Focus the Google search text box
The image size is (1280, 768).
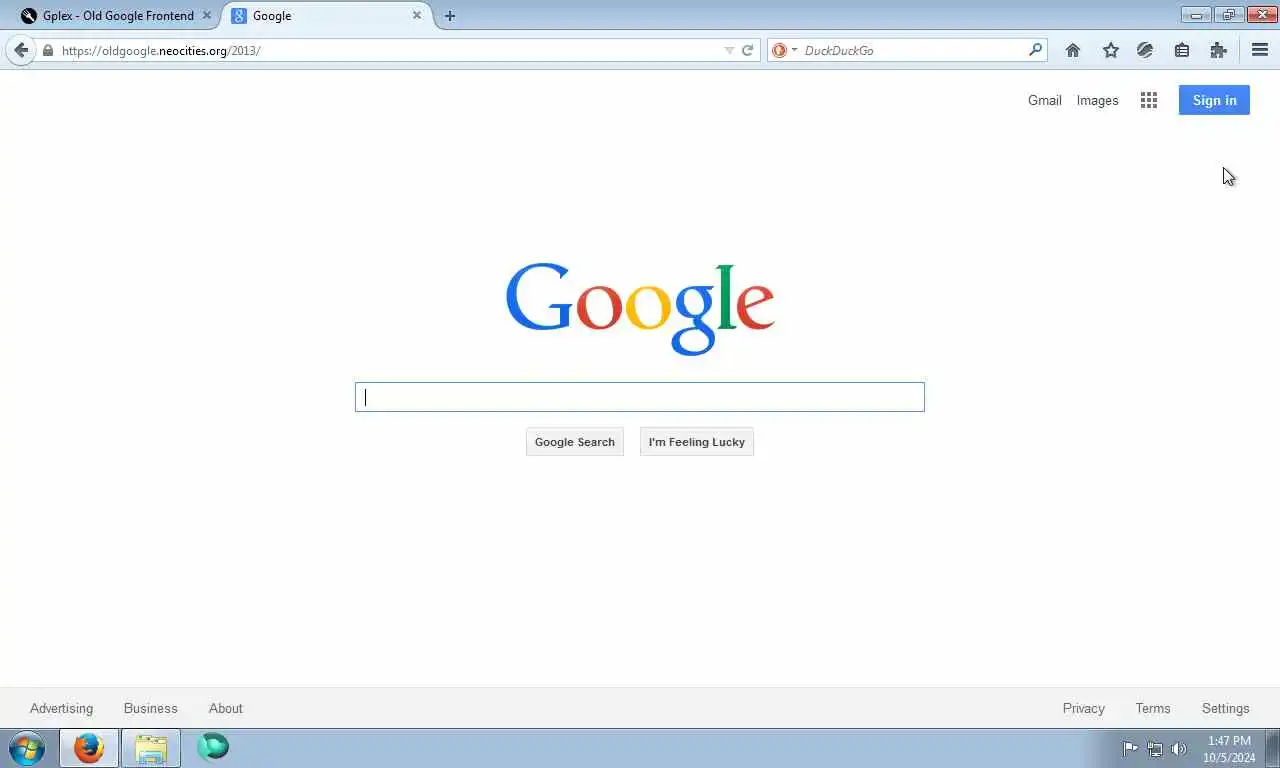coord(640,397)
